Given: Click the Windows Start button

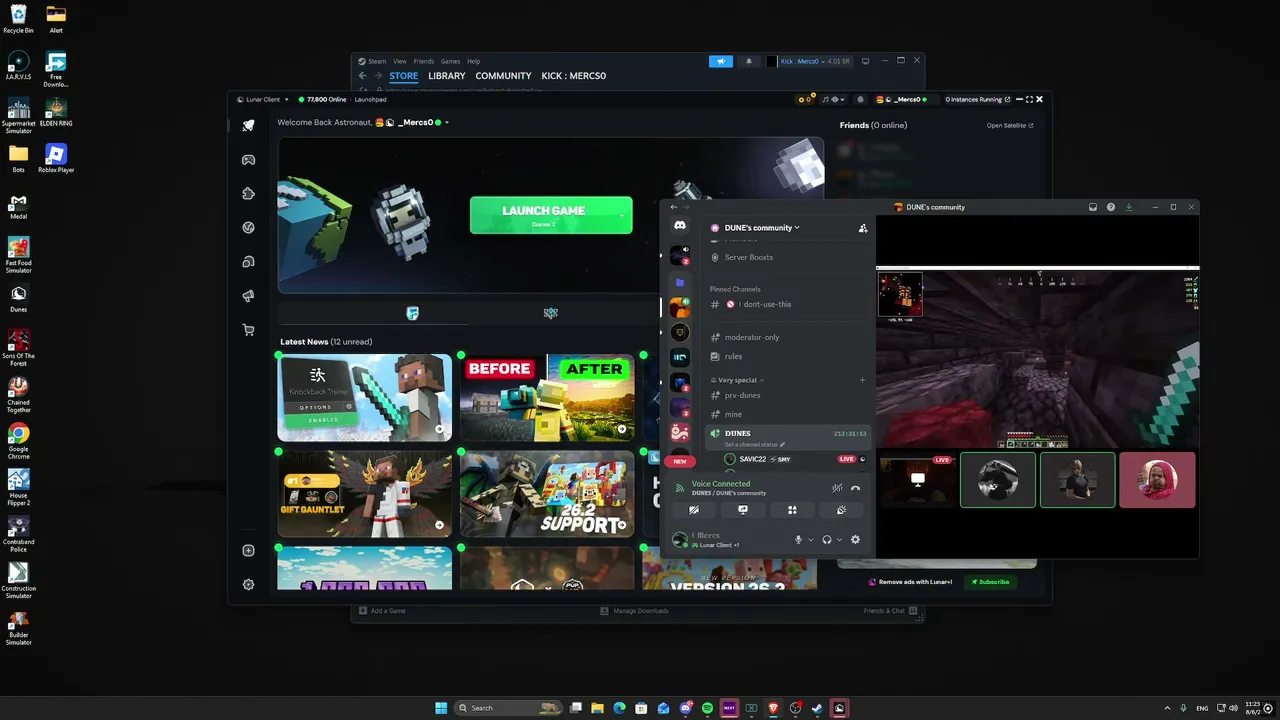Looking at the screenshot, I should tap(441, 708).
